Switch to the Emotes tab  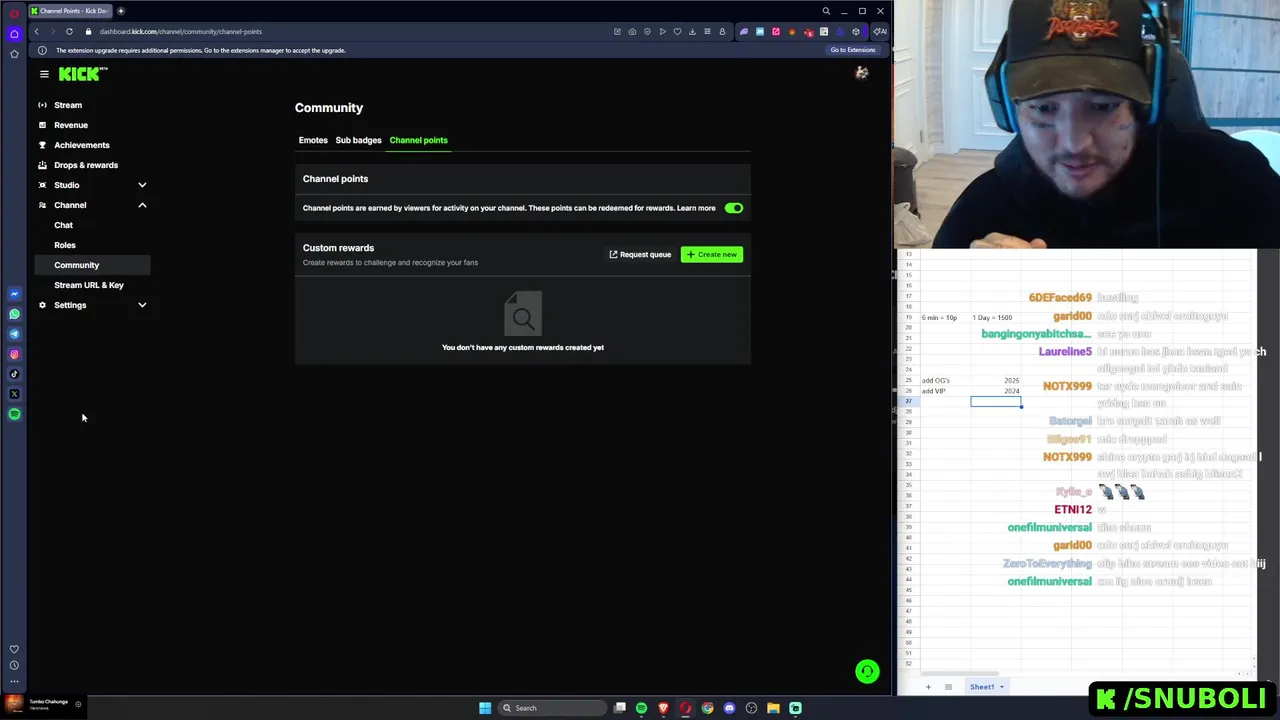(x=313, y=140)
